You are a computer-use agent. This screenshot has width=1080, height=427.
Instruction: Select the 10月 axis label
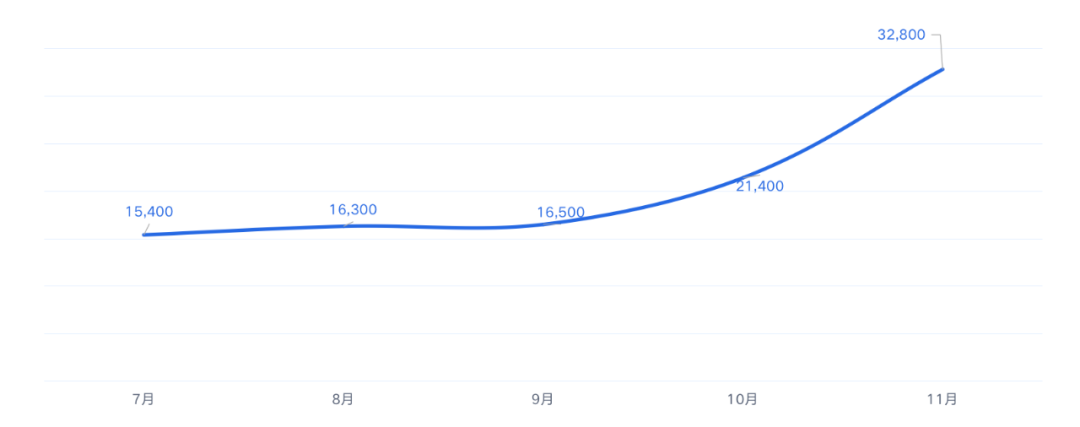click(x=742, y=399)
